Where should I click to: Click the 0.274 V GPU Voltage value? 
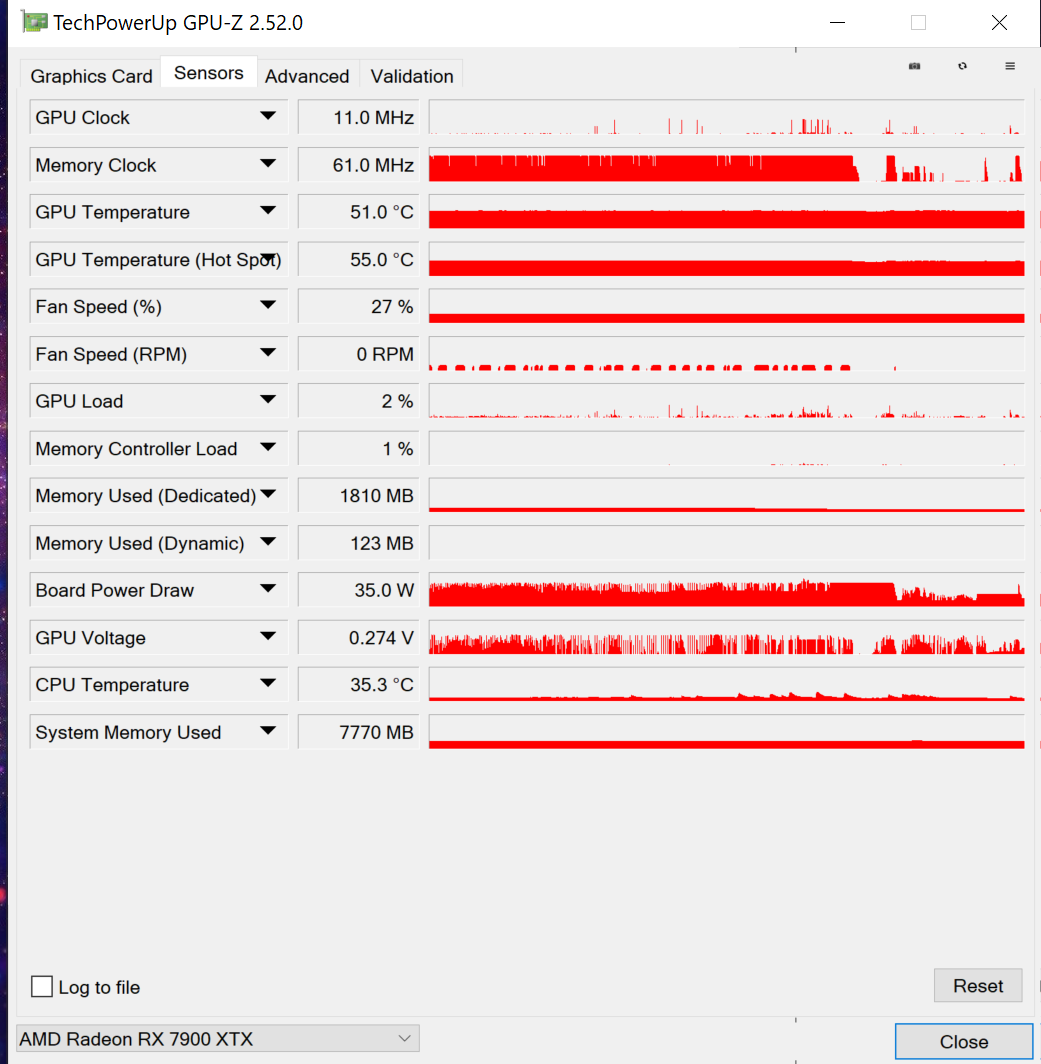(358, 637)
